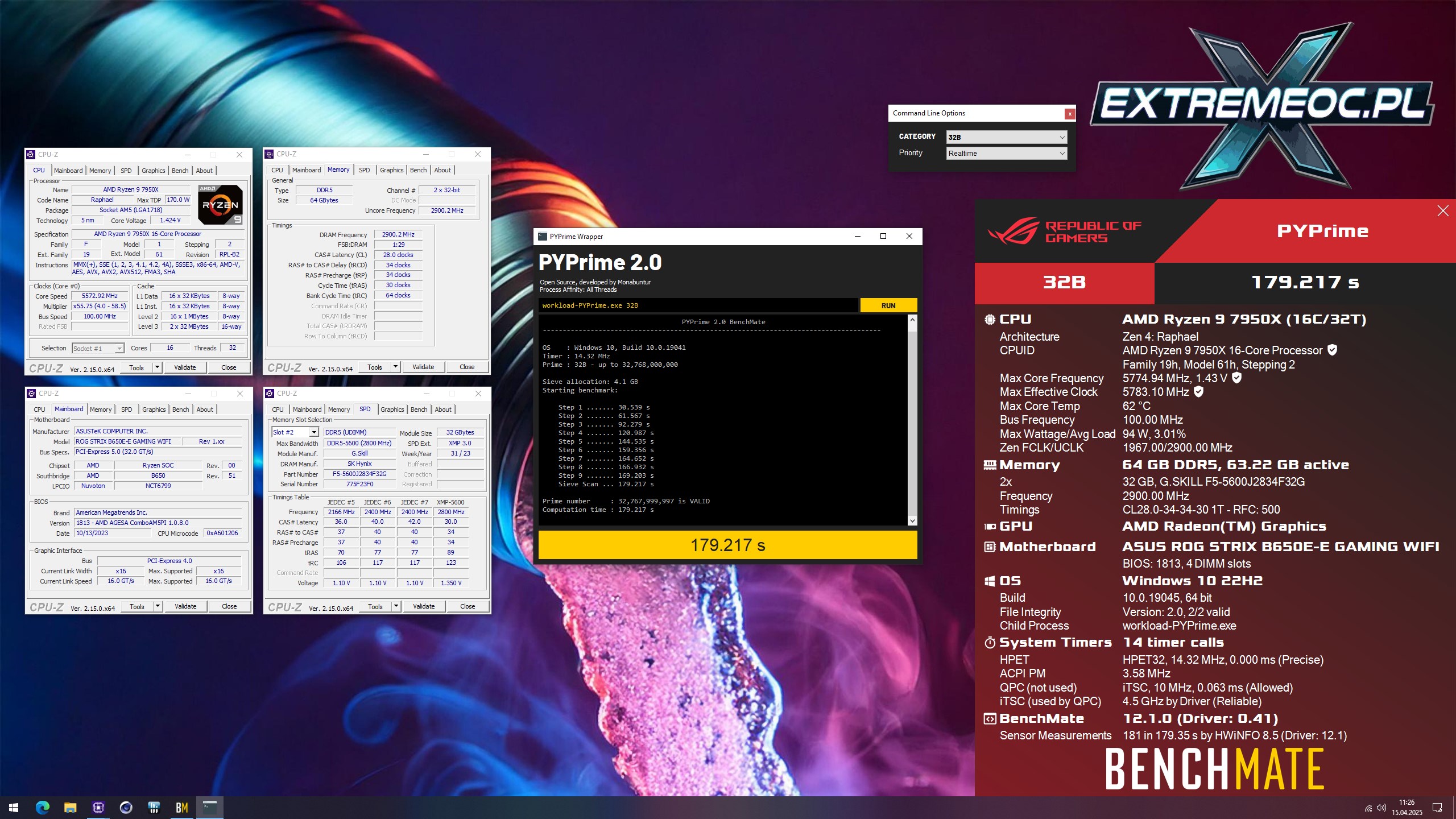Click the Windows OS icon in BenchMate panel
This screenshot has height=819, width=1456.
pyautogui.click(x=990, y=581)
